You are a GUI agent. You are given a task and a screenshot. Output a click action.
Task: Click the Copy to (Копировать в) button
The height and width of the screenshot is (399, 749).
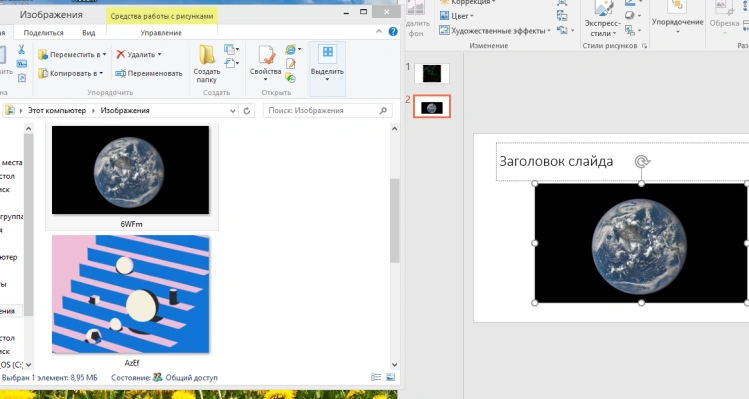pos(71,73)
